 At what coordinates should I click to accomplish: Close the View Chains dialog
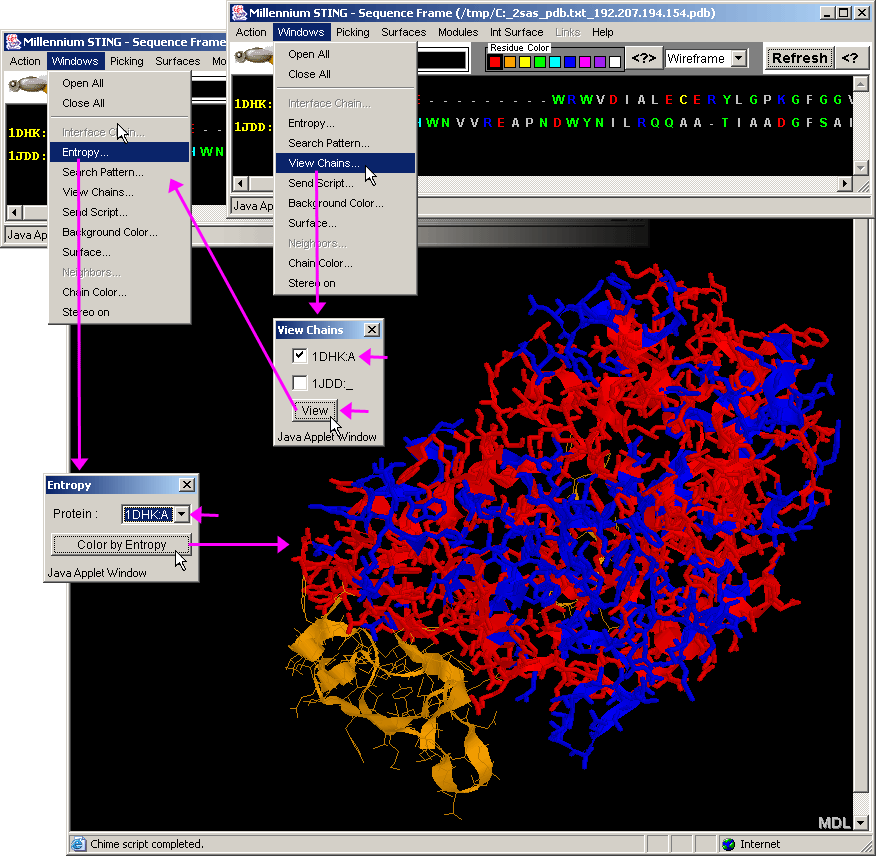point(372,330)
